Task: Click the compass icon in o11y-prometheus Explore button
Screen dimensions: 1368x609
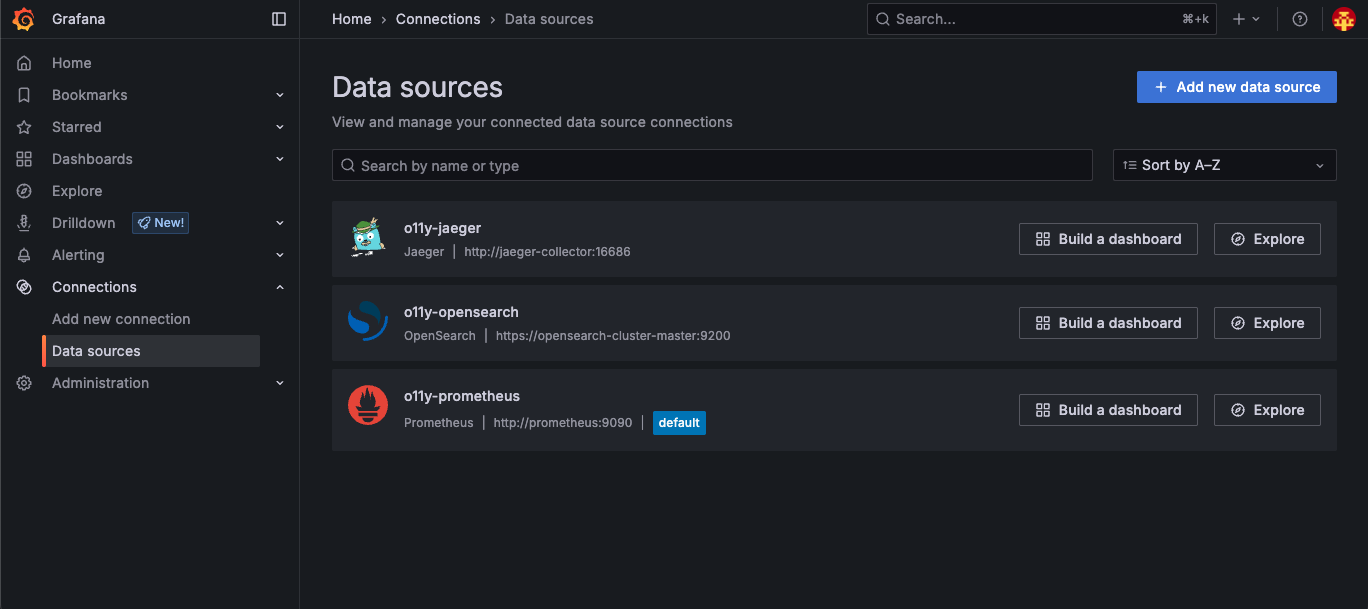Action: coord(1238,410)
